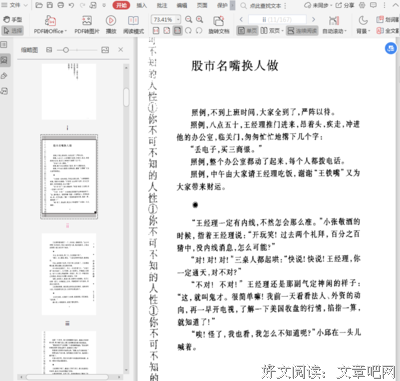Open the 页面 tab
The image size is (400, 381).
(202, 5)
